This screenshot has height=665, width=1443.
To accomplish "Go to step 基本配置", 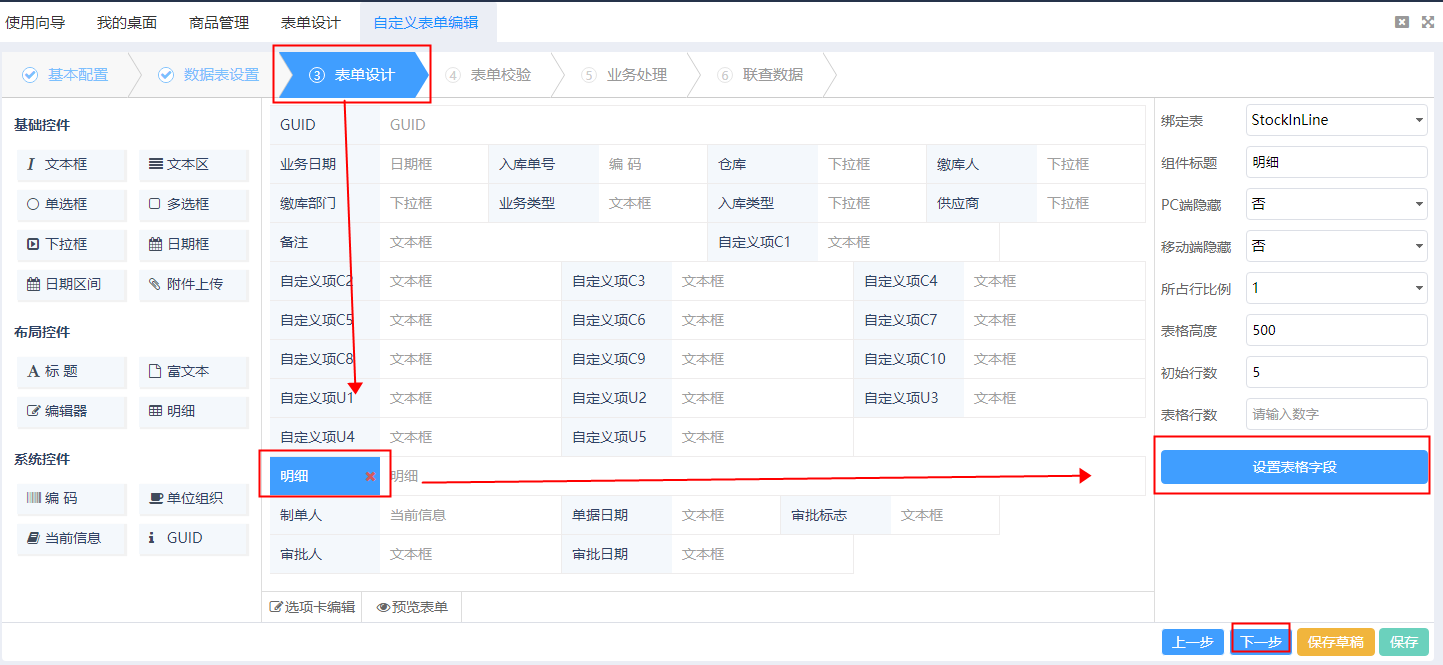I will click(x=66, y=75).
